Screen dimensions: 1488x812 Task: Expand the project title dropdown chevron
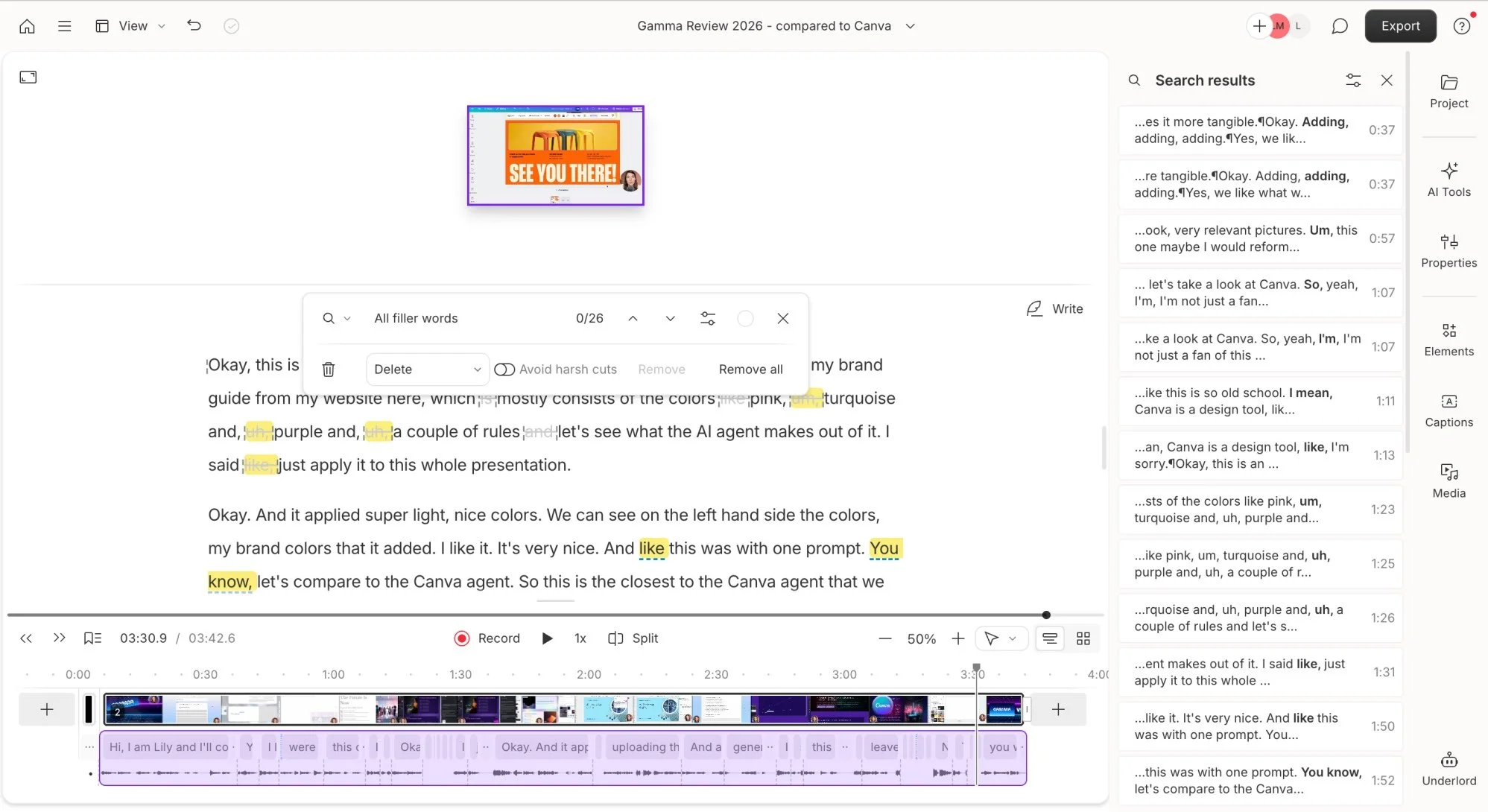910,26
